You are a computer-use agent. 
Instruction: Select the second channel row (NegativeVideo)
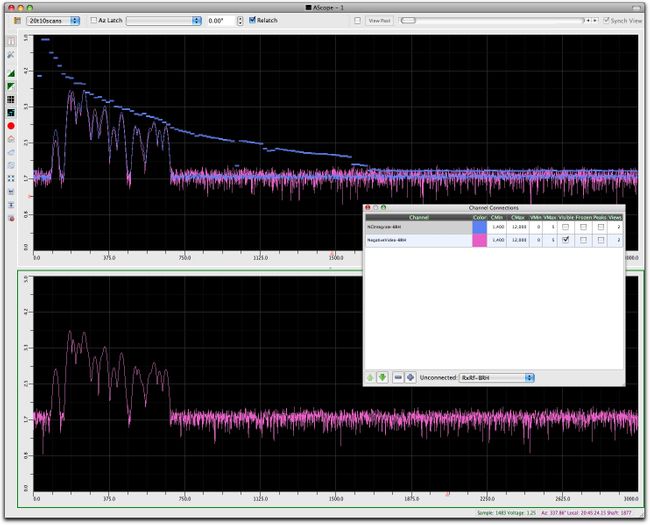[x=494, y=240]
